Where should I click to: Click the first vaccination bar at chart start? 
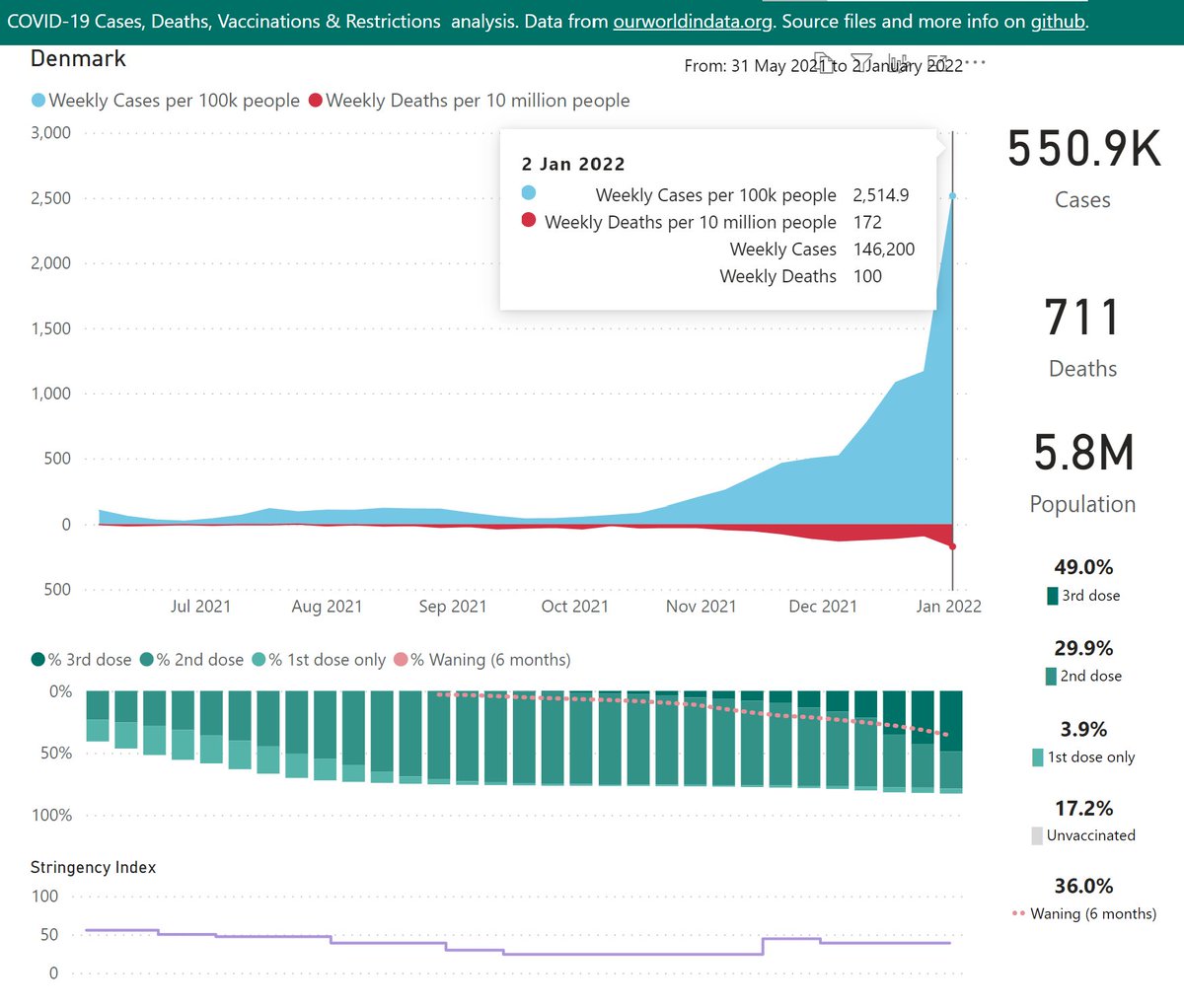[x=98, y=716]
